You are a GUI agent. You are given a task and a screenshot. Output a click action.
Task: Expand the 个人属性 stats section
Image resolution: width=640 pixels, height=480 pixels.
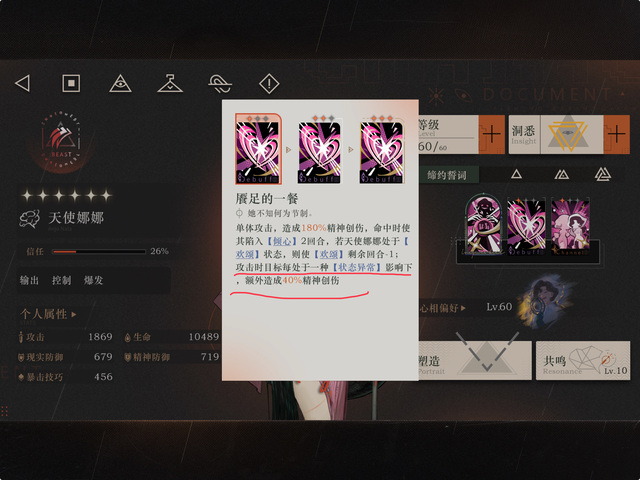tap(48, 314)
